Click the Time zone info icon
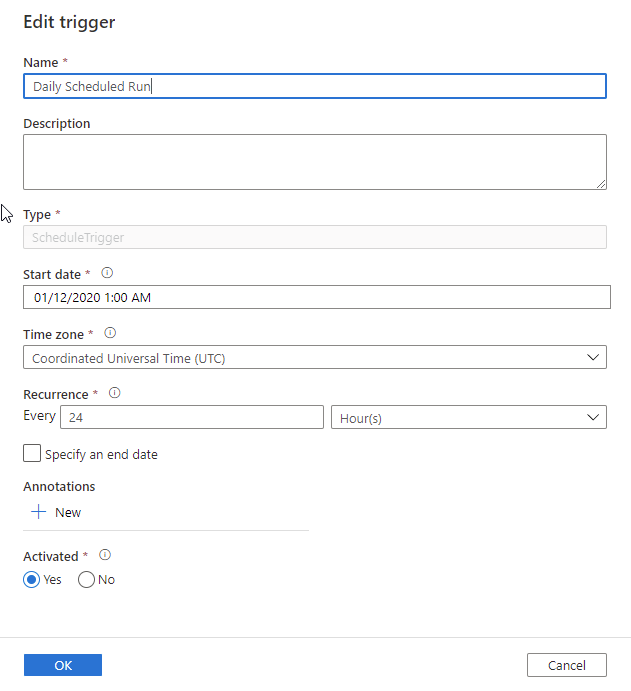Image resolution: width=631 pixels, height=691 pixels. (110, 334)
